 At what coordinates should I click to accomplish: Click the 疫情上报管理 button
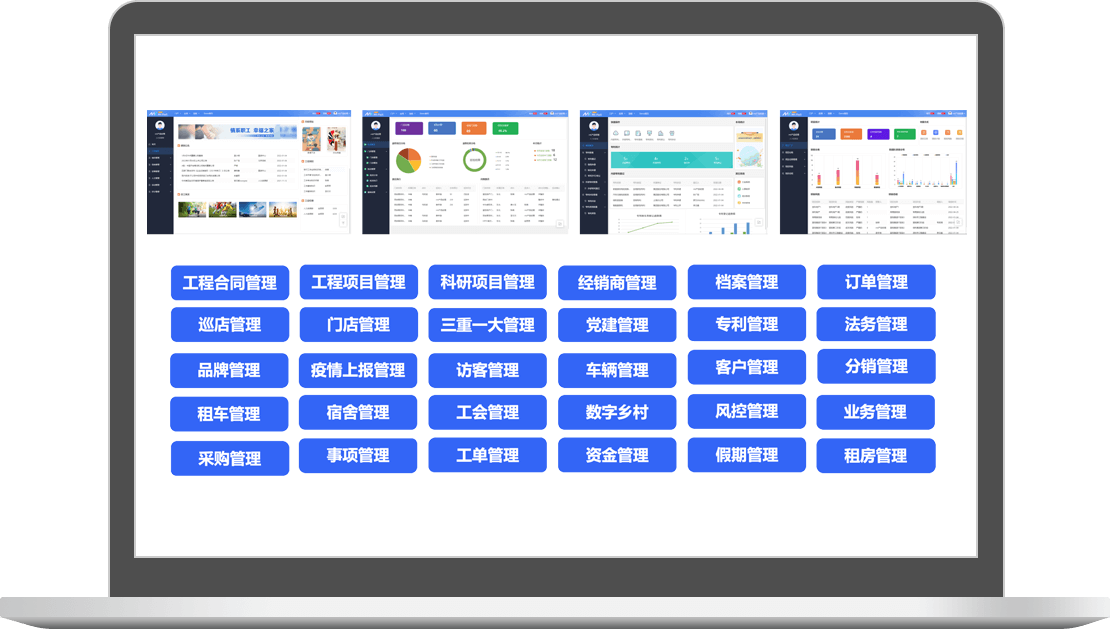[x=358, y=370]
